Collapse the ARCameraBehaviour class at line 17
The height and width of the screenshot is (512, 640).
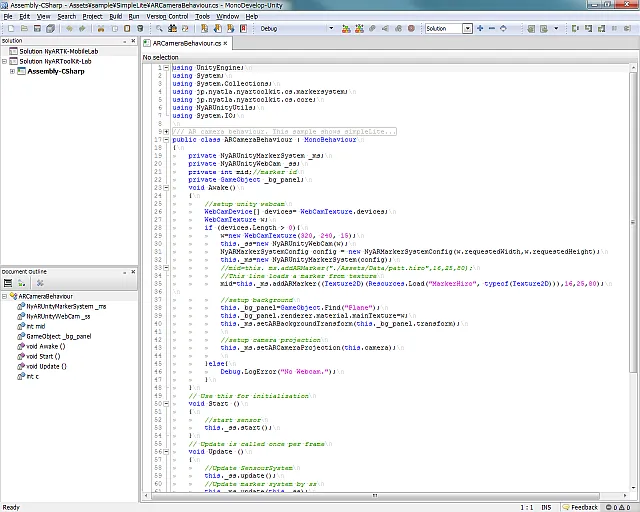point(166,140)
